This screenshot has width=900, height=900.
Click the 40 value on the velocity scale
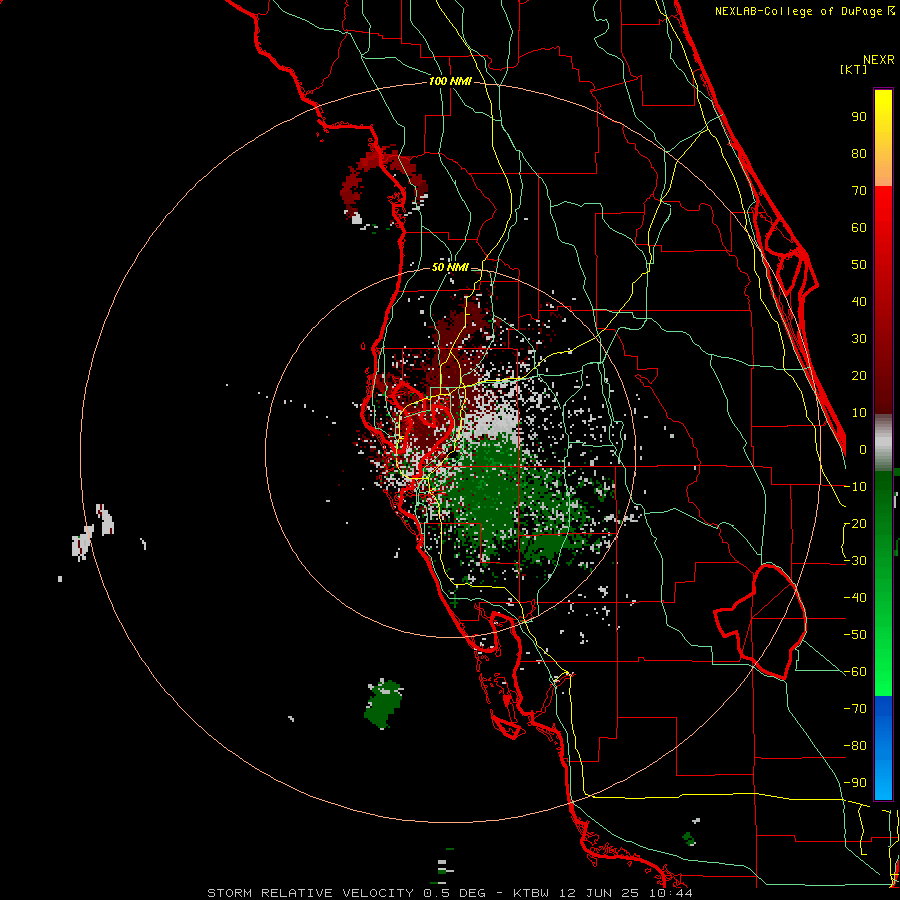click(859, 301)
